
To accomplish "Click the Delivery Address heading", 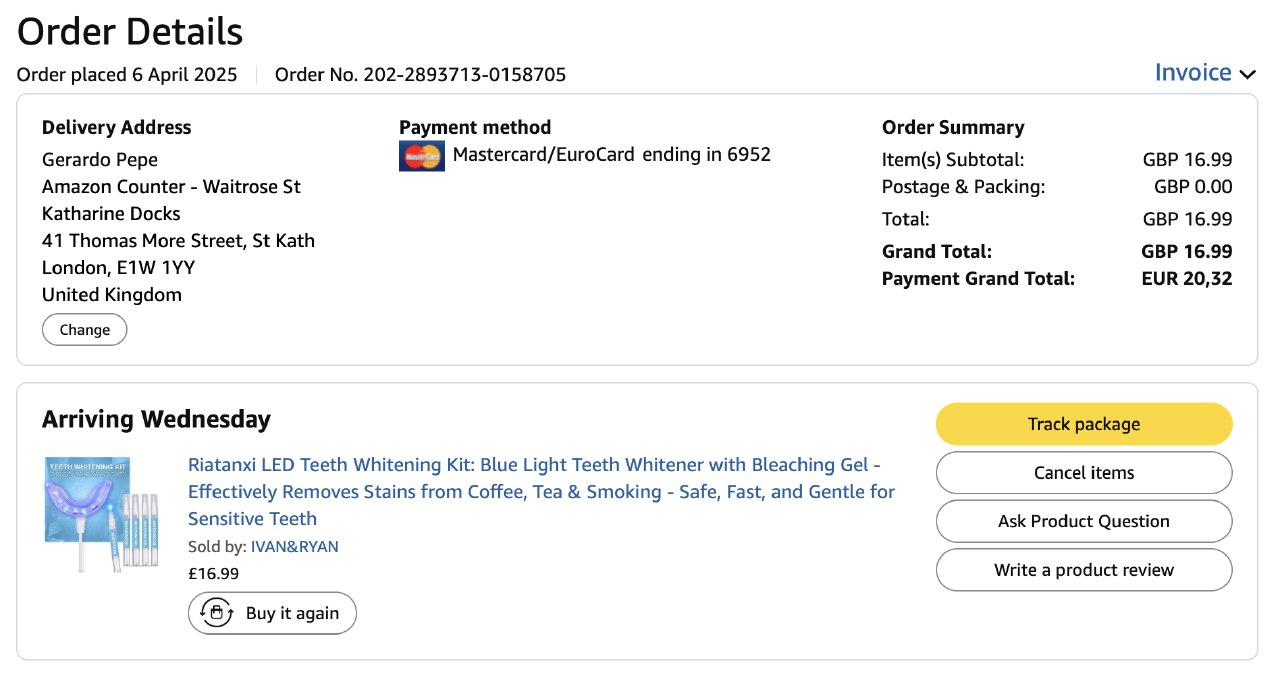I will pyautogui.click(x=116, y=128).
